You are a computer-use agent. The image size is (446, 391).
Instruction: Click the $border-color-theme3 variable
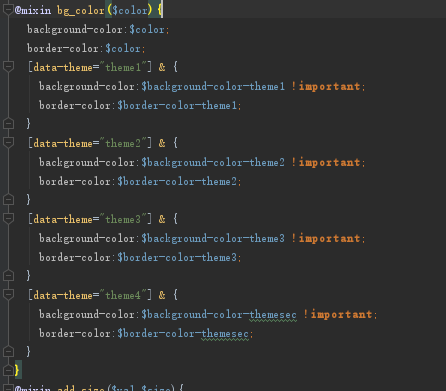177,258
